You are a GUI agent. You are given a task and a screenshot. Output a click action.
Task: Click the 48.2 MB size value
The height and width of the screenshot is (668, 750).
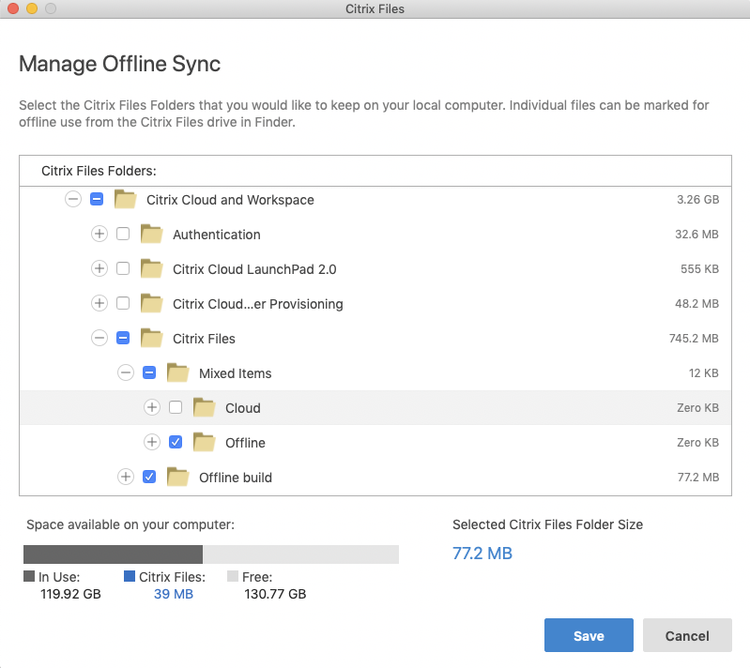[x=697, y=303]
